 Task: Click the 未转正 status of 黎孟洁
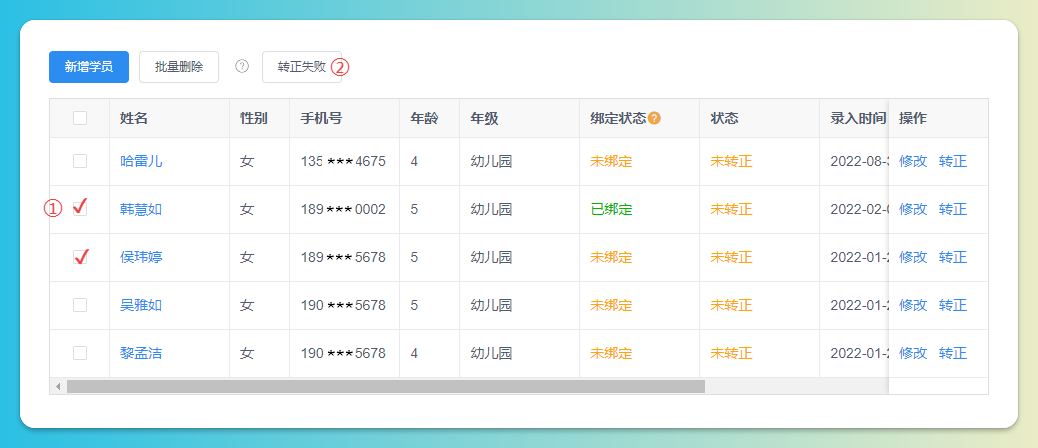pos(731,353)
